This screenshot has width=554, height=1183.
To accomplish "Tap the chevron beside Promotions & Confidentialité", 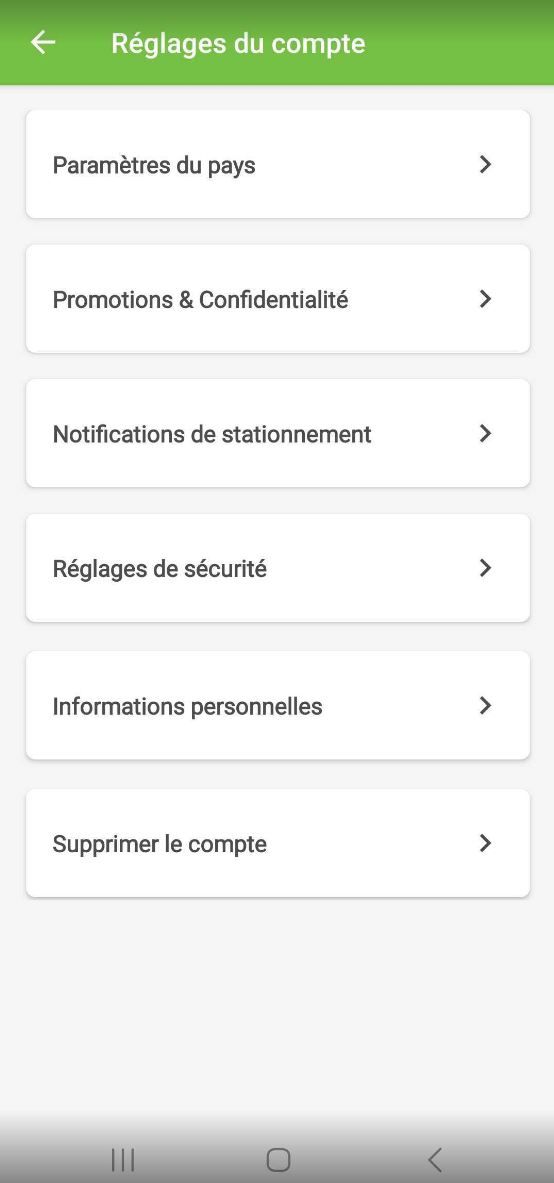I will click(x=485, y=299).
